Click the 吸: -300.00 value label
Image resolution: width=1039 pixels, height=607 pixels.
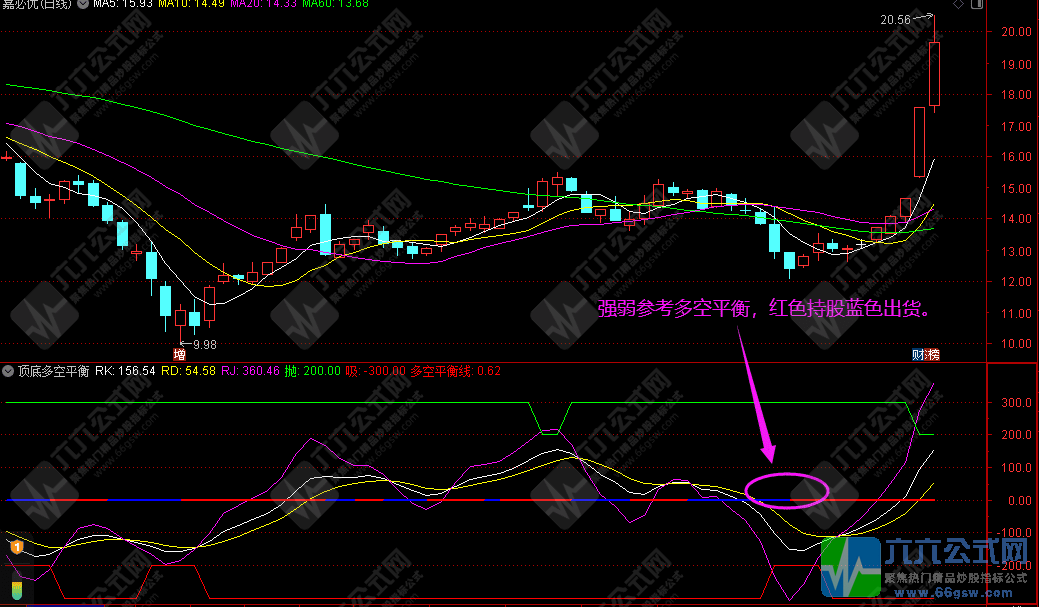click(375, 371)
